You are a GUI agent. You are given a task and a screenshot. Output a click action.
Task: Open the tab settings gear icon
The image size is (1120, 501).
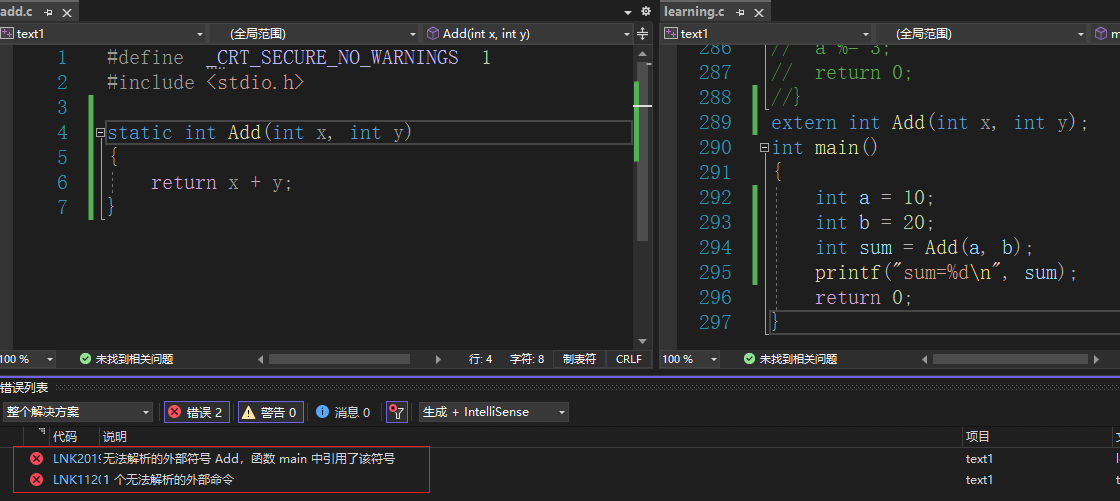coord(646,11)
